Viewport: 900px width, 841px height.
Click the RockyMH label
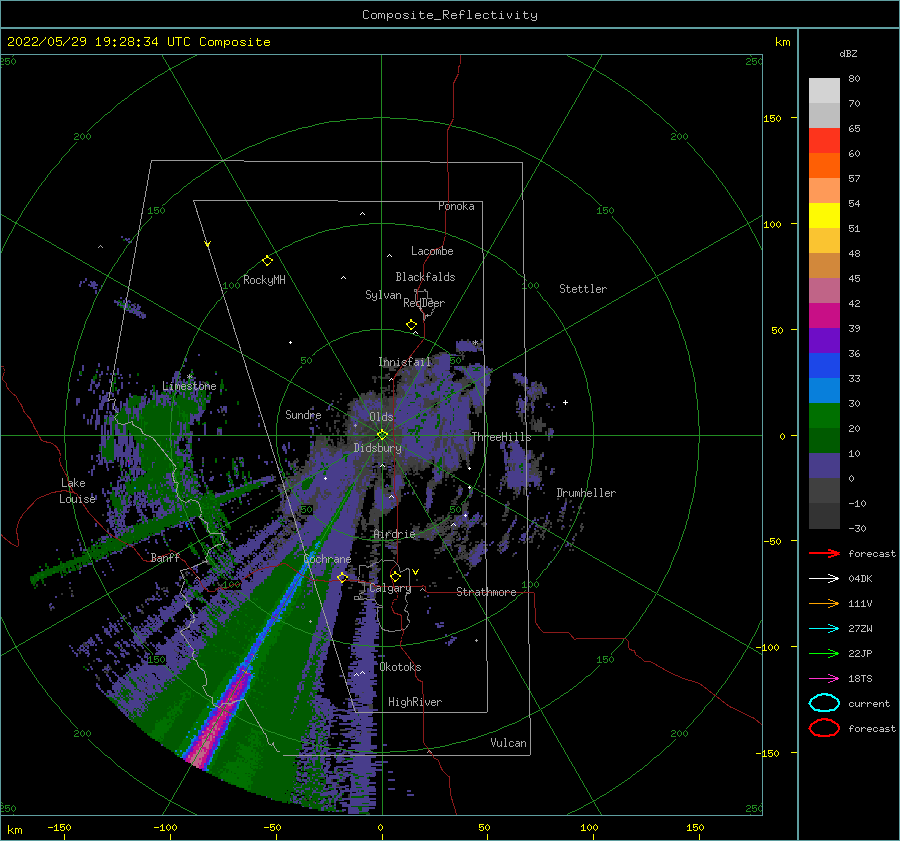(x=264, y=280)
